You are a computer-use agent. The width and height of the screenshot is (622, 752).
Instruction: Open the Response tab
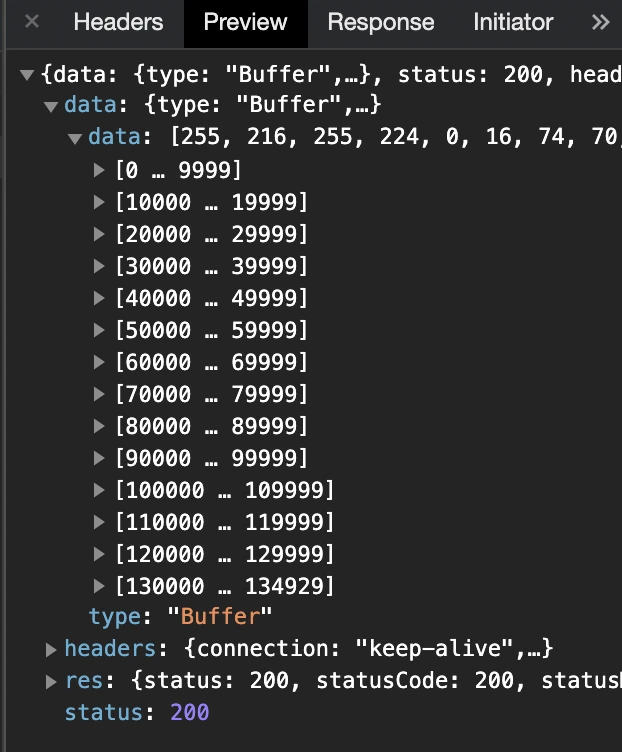point(380,22)
